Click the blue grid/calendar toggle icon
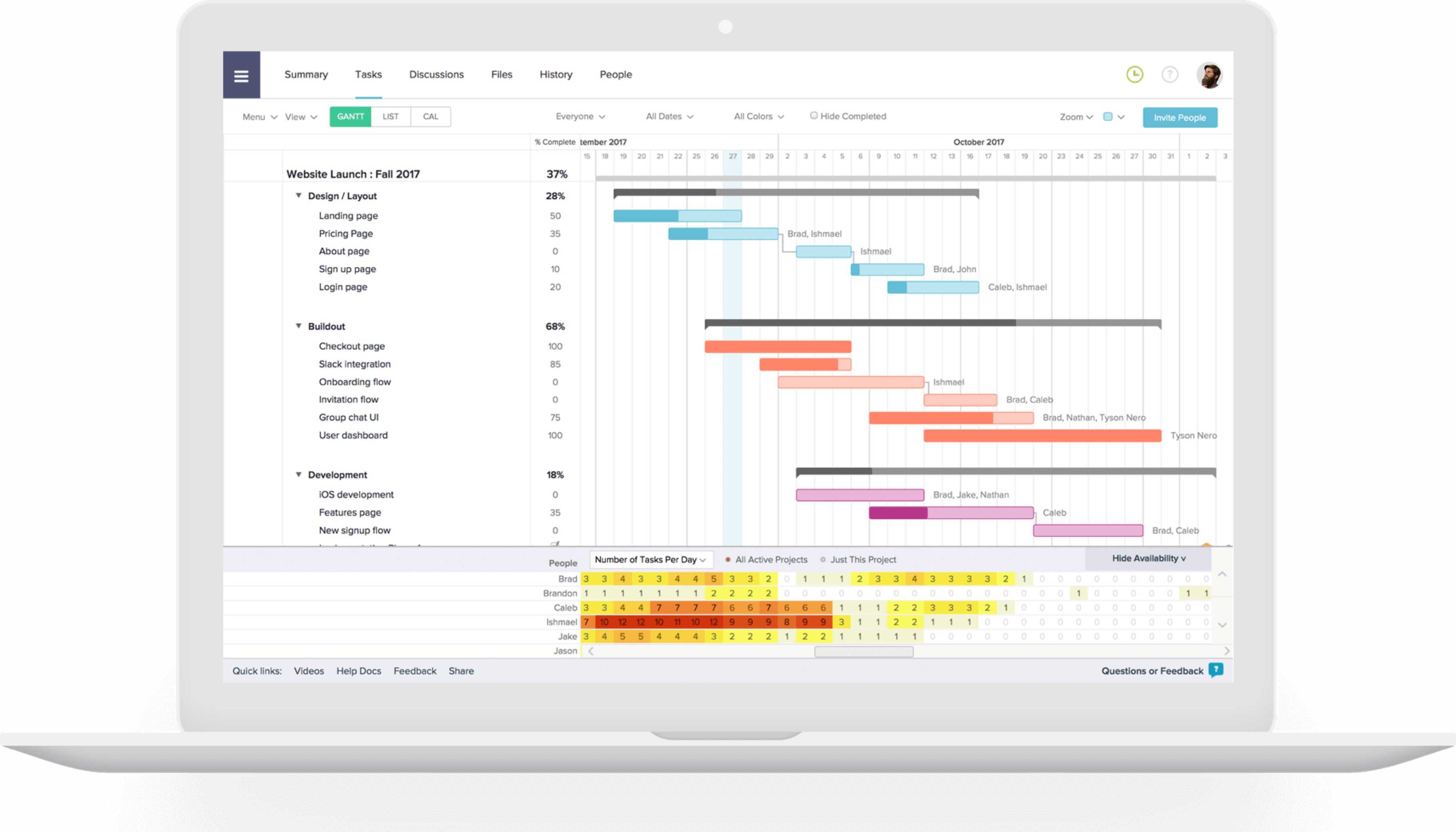This screenshot has width=1456, height=832. pos(1109,117)
